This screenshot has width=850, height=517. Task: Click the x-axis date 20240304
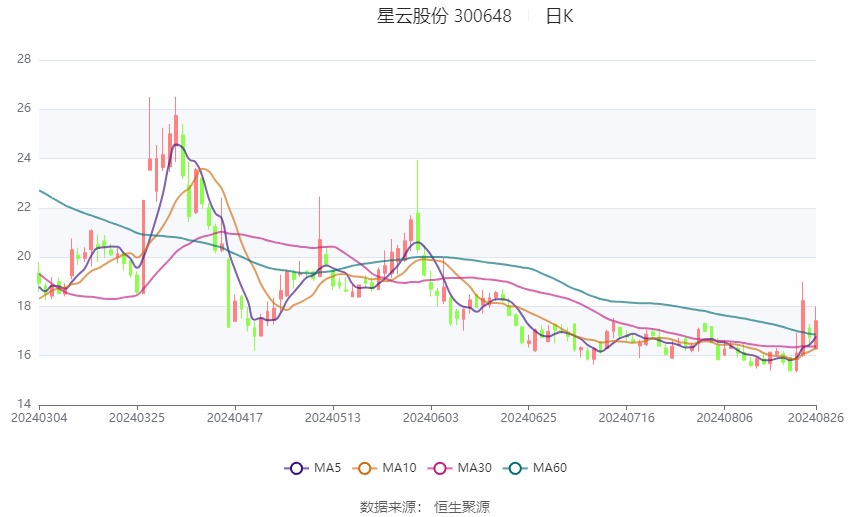point(39,418)
